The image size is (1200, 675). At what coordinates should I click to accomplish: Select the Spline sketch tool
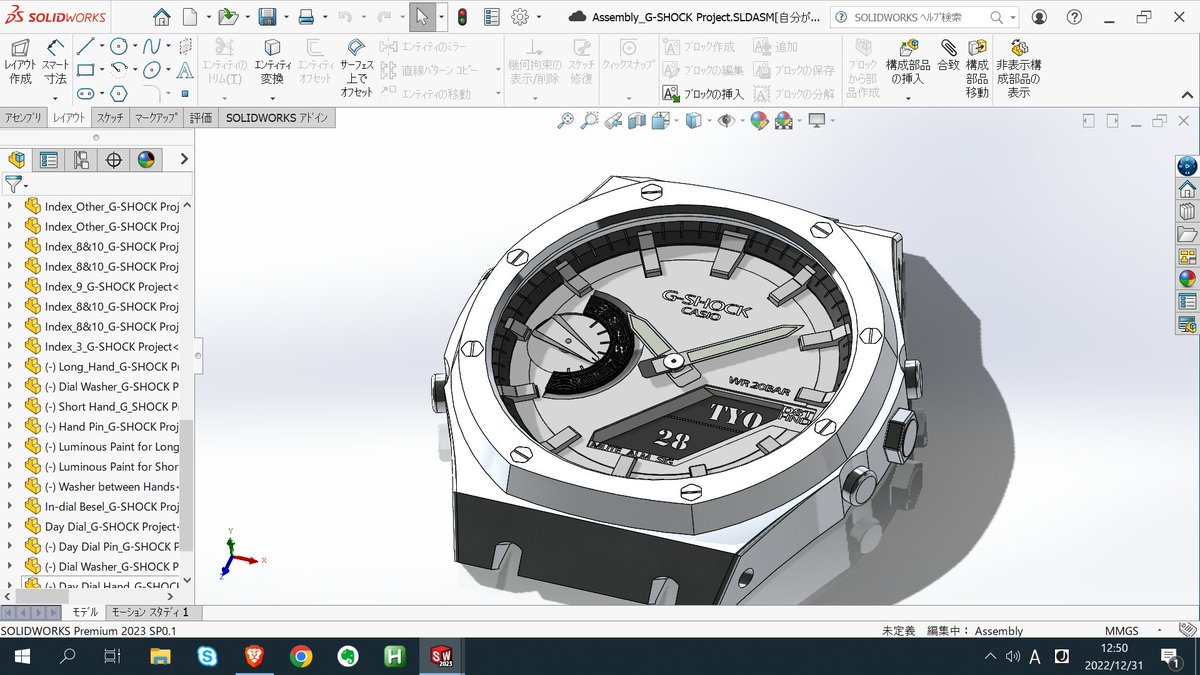(151, 46)
